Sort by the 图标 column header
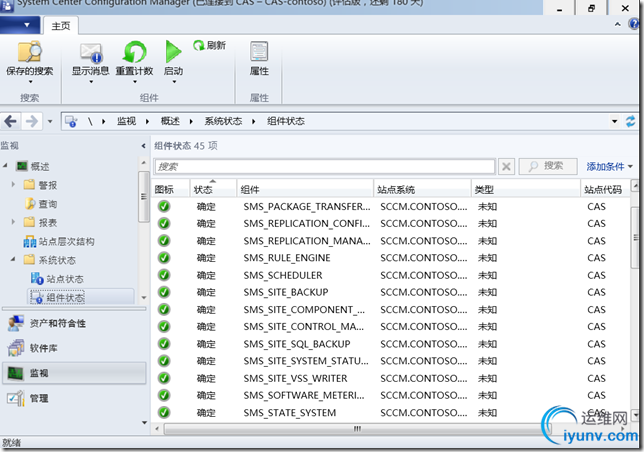Viewport: 644px width, 452px height. [170, 189]
